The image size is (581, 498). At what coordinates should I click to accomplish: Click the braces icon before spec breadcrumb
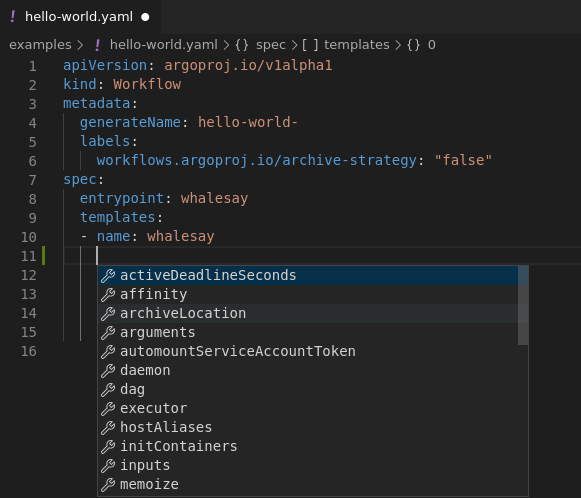[x=242, y=45]
